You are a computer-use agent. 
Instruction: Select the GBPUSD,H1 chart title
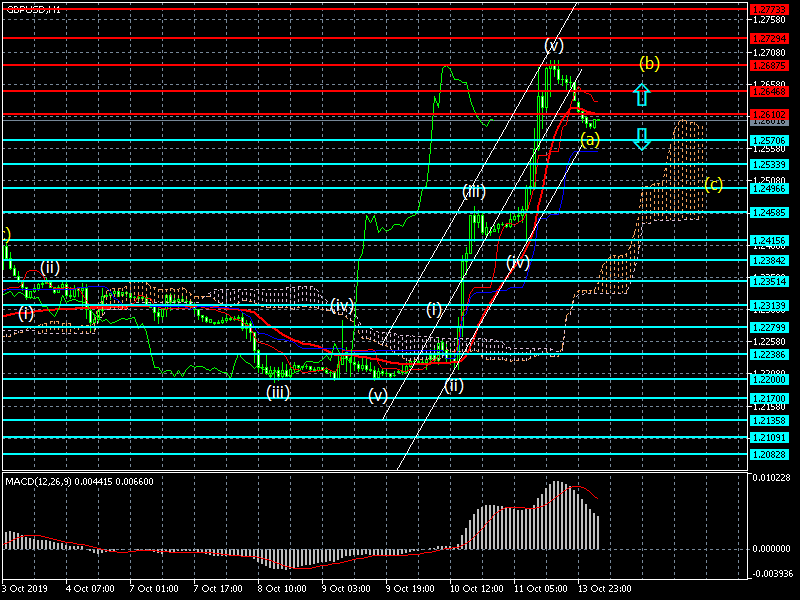[x=33, y=8]
